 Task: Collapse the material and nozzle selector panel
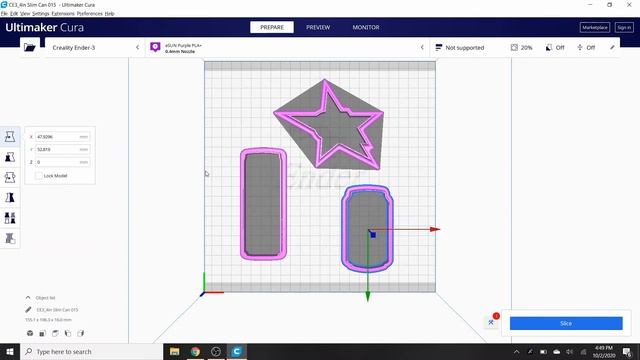coord(422,47)
